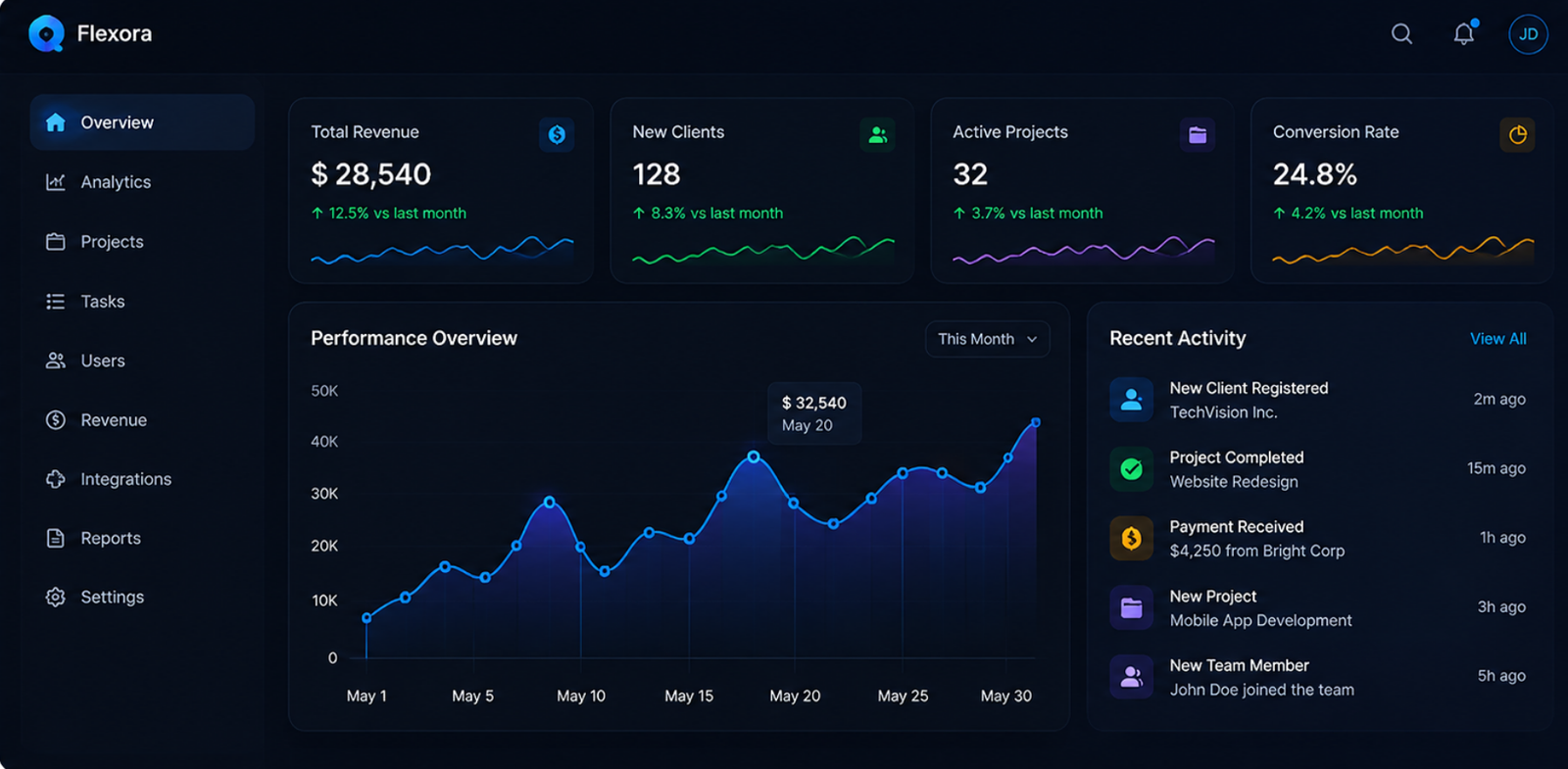Click the "1h ago" timestamp
Screen dimensions: 1568x769
pyautogui.click(x=1502, y=538)
